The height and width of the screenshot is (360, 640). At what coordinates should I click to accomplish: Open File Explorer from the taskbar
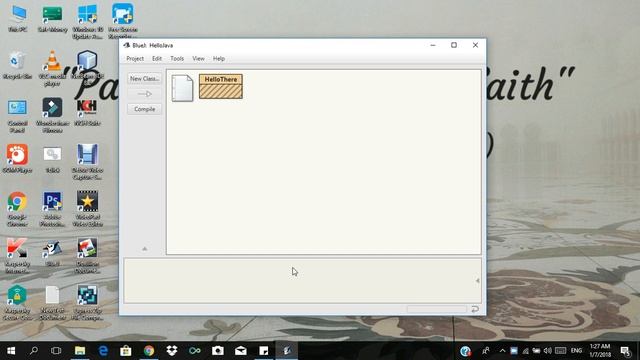point(80,351)
